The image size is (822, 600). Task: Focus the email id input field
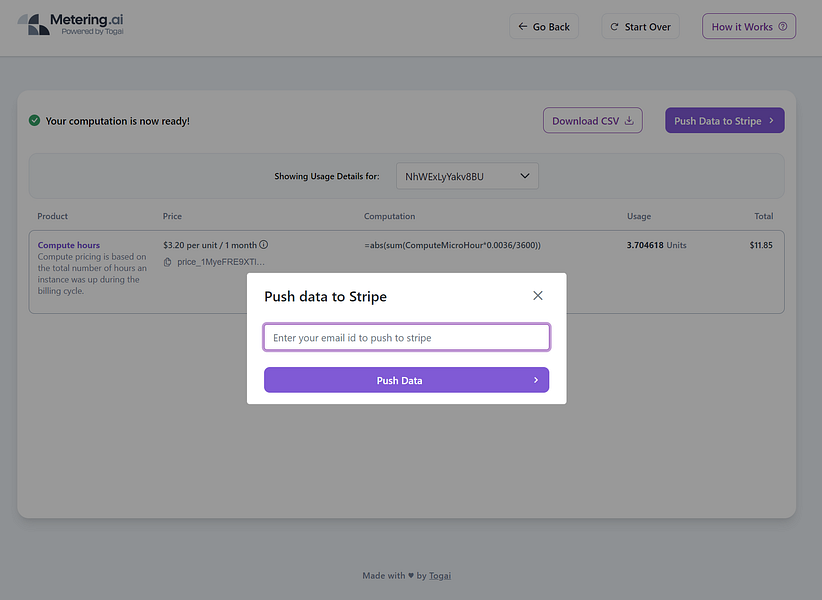point(406,338)
